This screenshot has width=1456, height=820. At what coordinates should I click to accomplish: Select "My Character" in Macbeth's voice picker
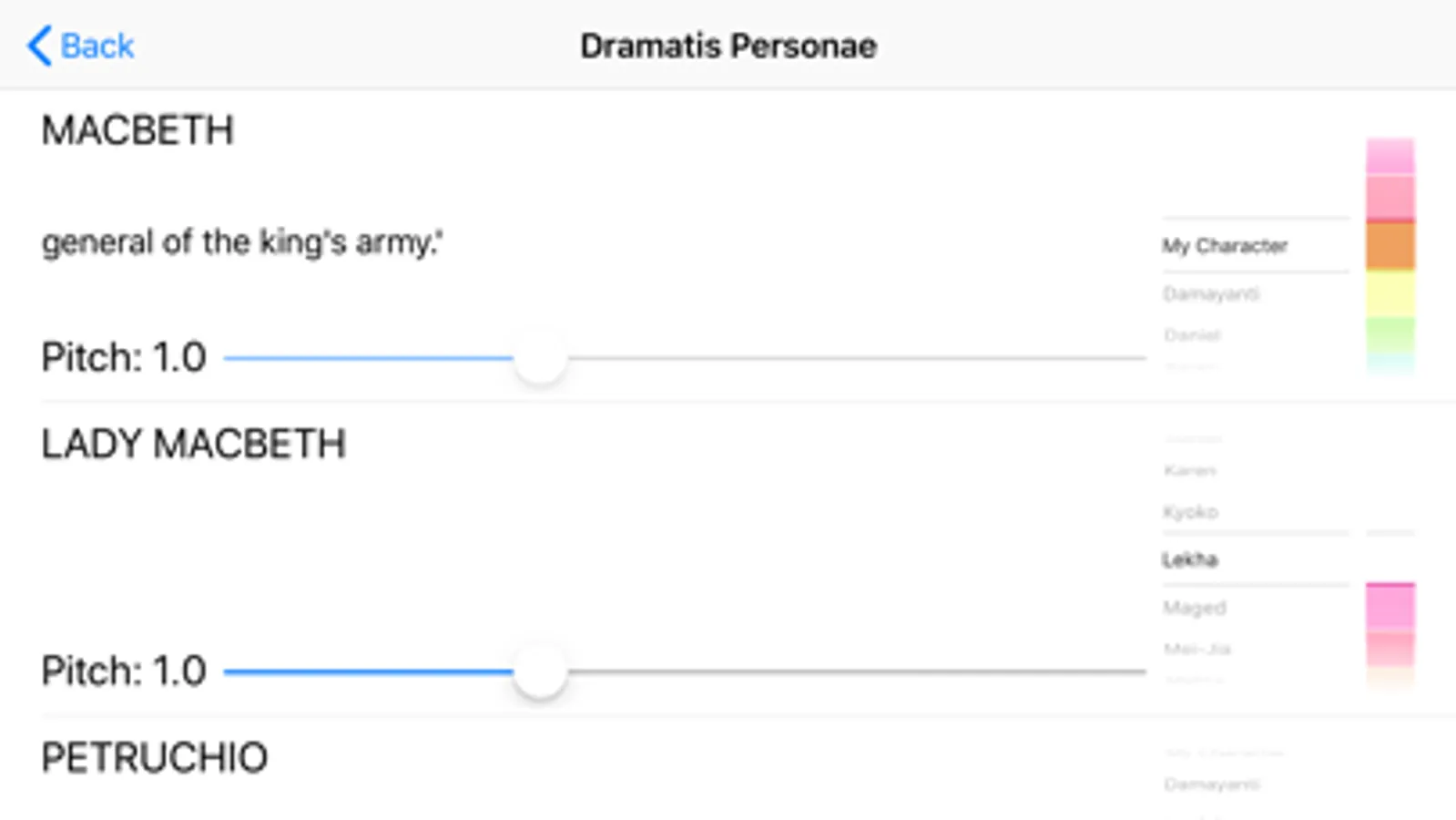point(1225,246)
